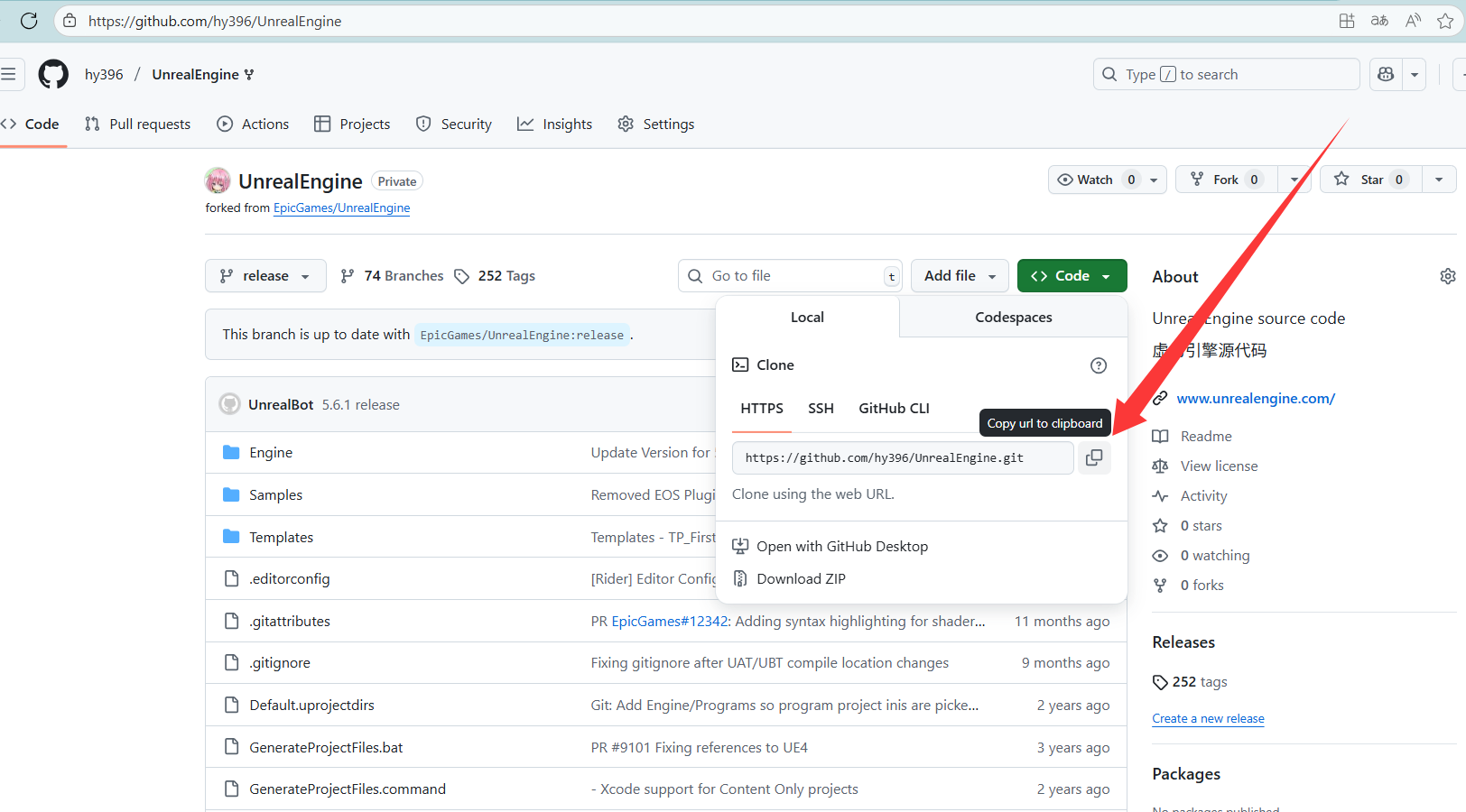Toggle the green Code dropdown button
Screen dimensions: 1466x812
coord(1072,275)
